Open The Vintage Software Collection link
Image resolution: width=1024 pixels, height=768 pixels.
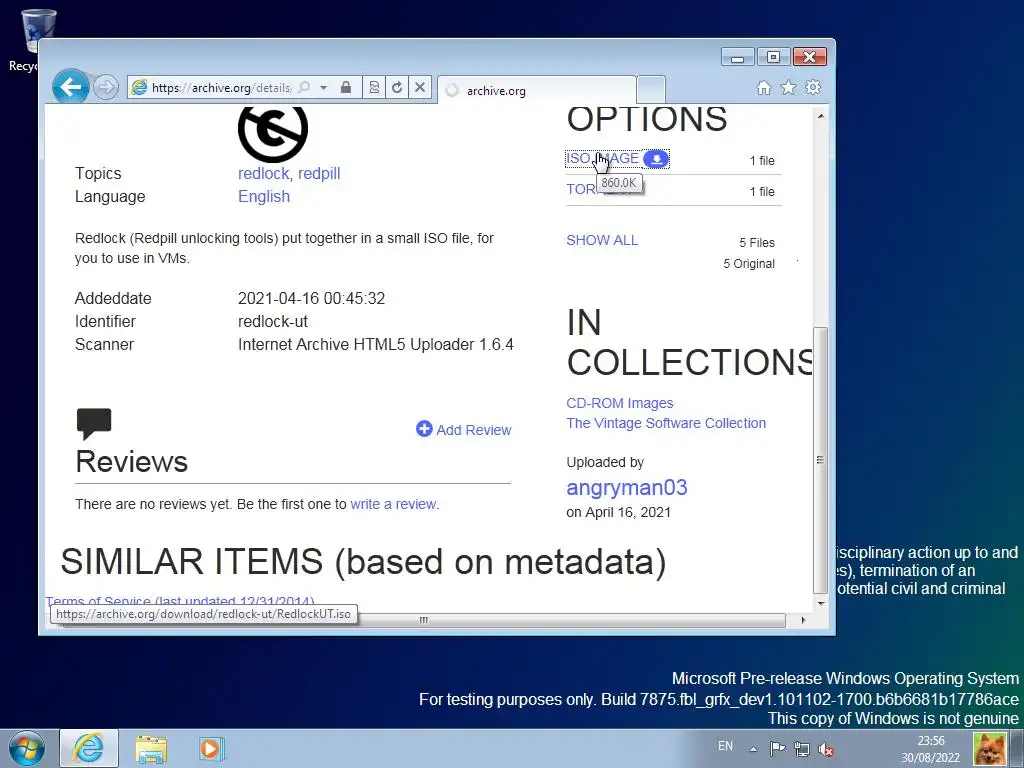(666, 423)
